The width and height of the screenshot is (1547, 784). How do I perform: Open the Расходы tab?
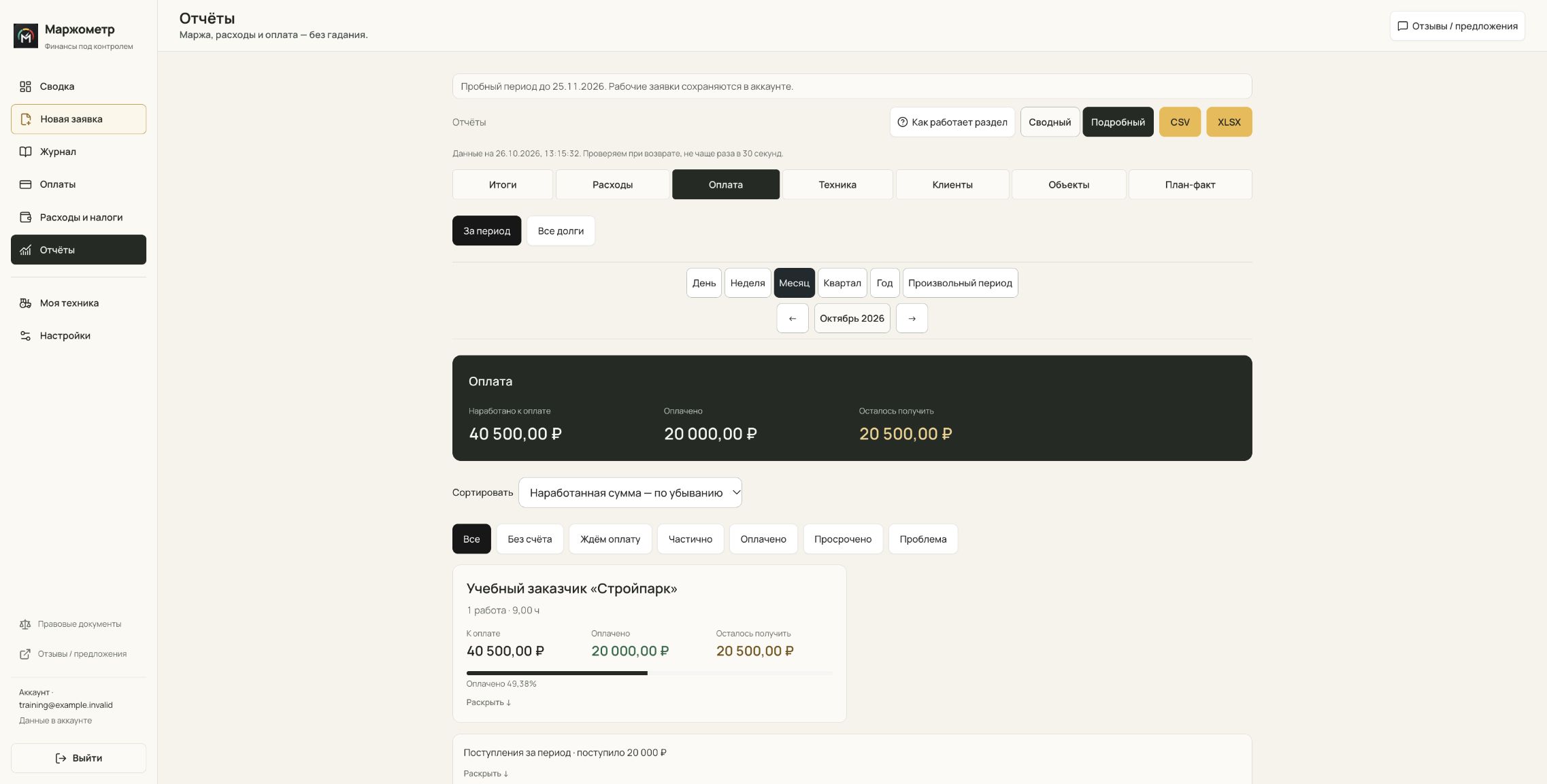pos(612,185)
